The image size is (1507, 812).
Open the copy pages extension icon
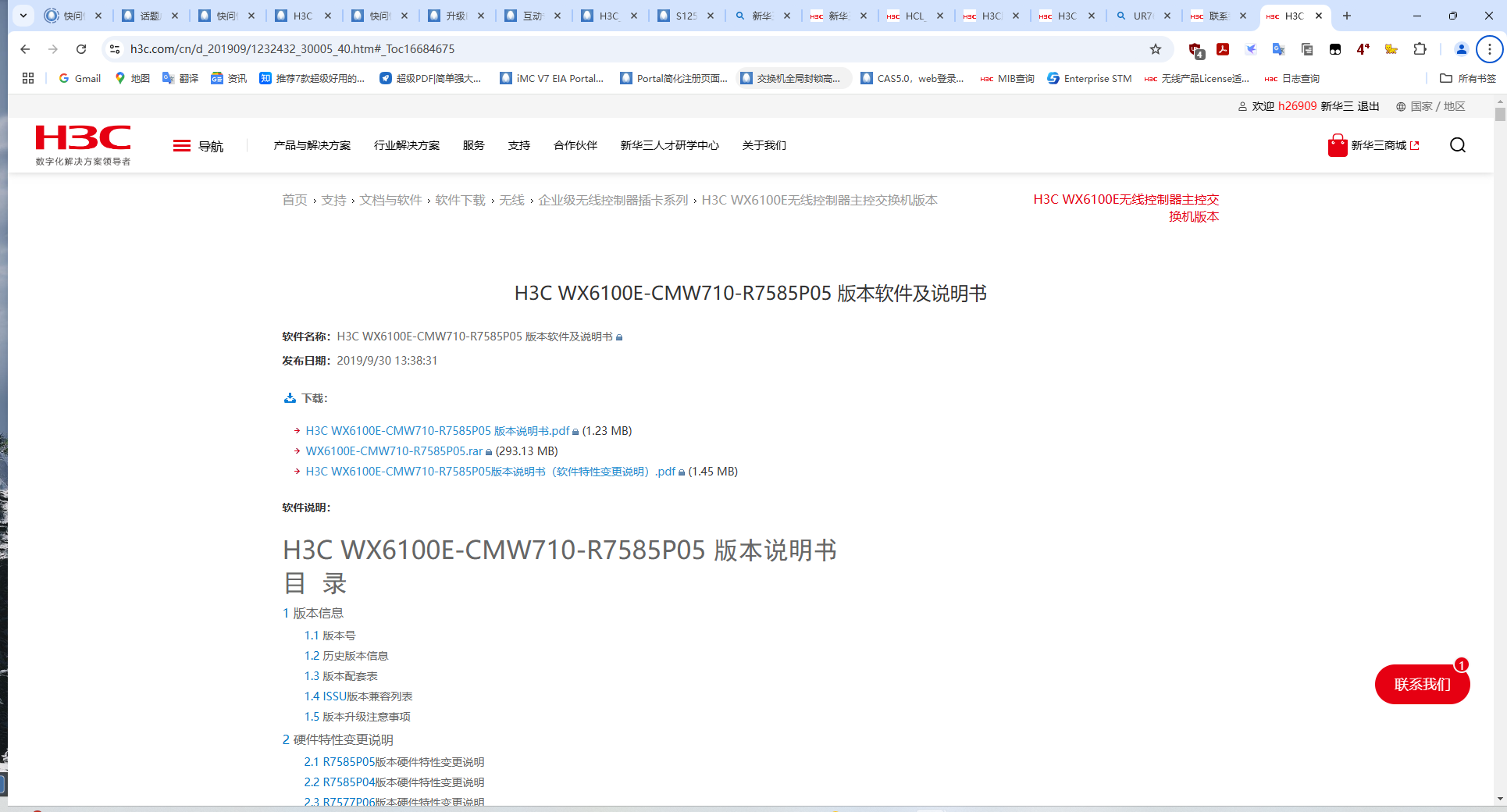pyautogui.click(x=1307, y=49)
